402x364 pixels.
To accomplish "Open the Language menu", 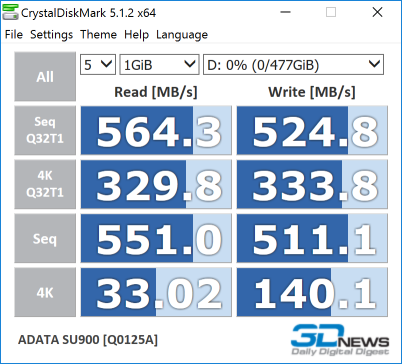I will [x=182, y=35].
